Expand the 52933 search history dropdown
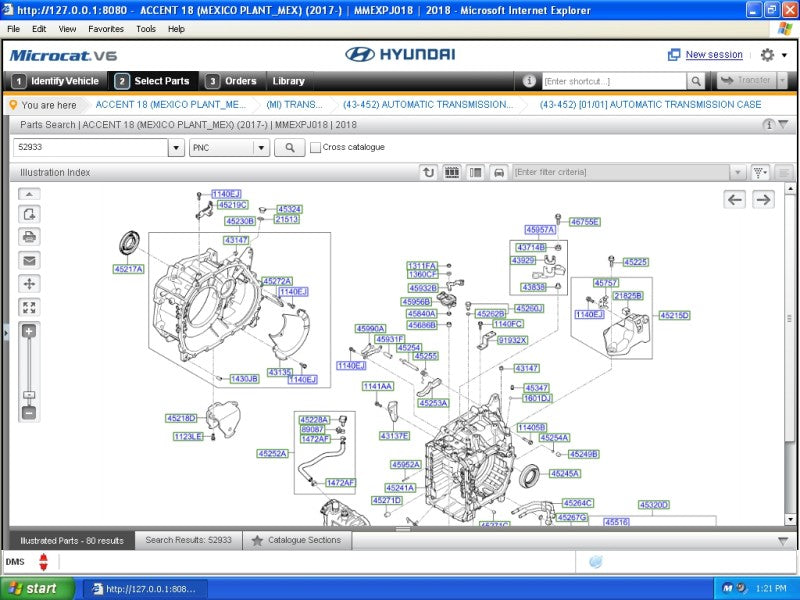 (x=176, y=148)
